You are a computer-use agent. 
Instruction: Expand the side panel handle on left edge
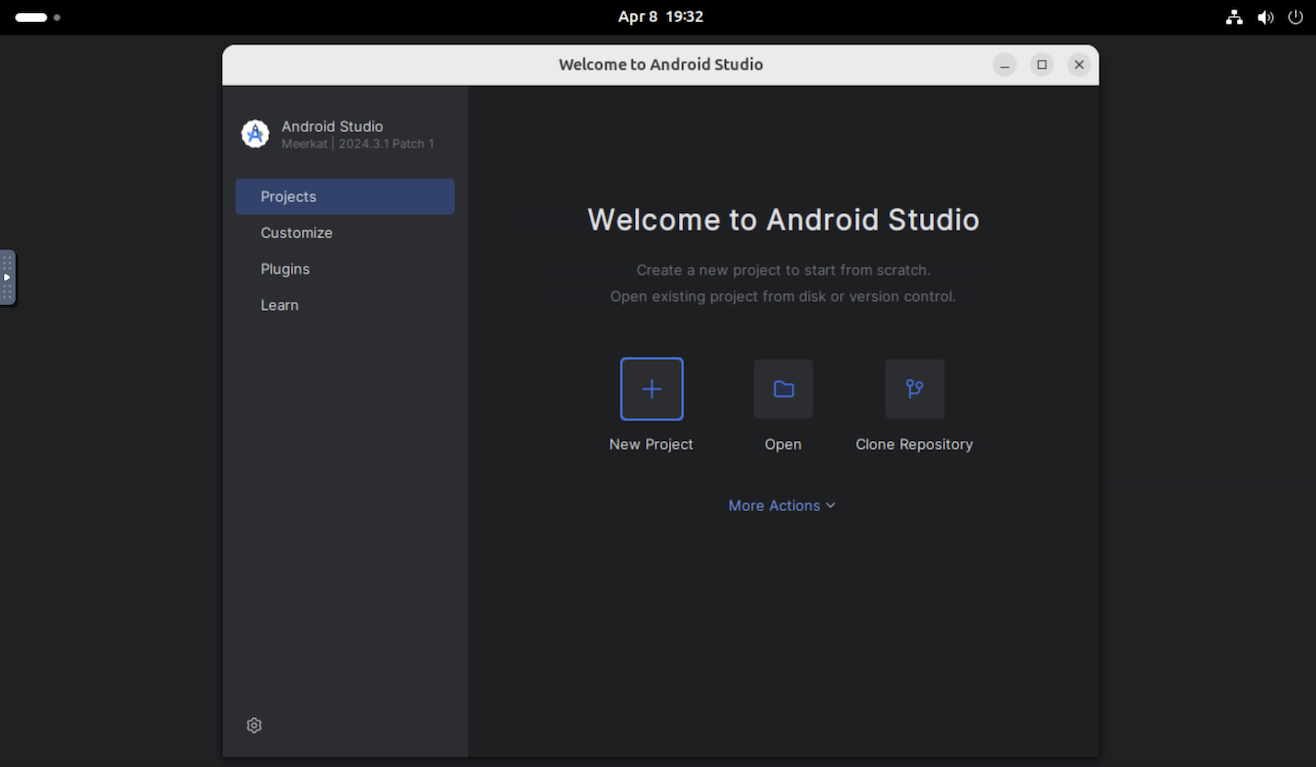[x=7, y=277]
